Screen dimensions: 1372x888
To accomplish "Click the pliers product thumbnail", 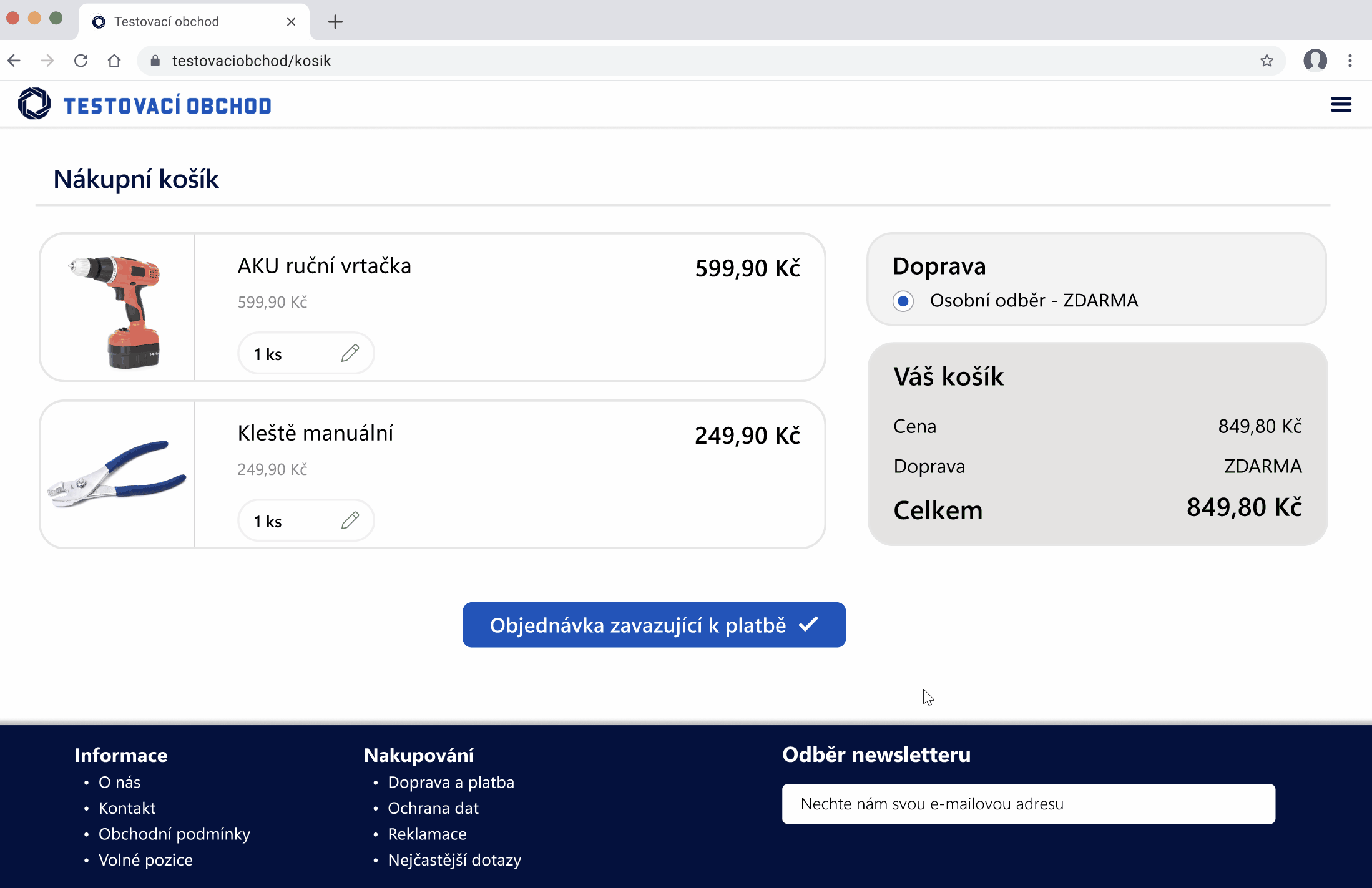I will tap(117, 474).
